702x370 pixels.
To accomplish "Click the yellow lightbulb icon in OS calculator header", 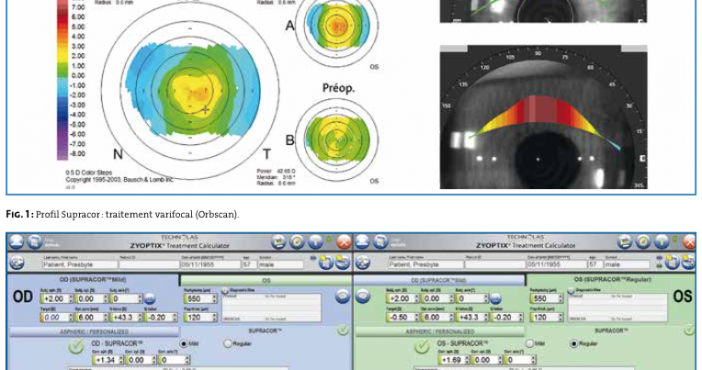I will 661,242.
